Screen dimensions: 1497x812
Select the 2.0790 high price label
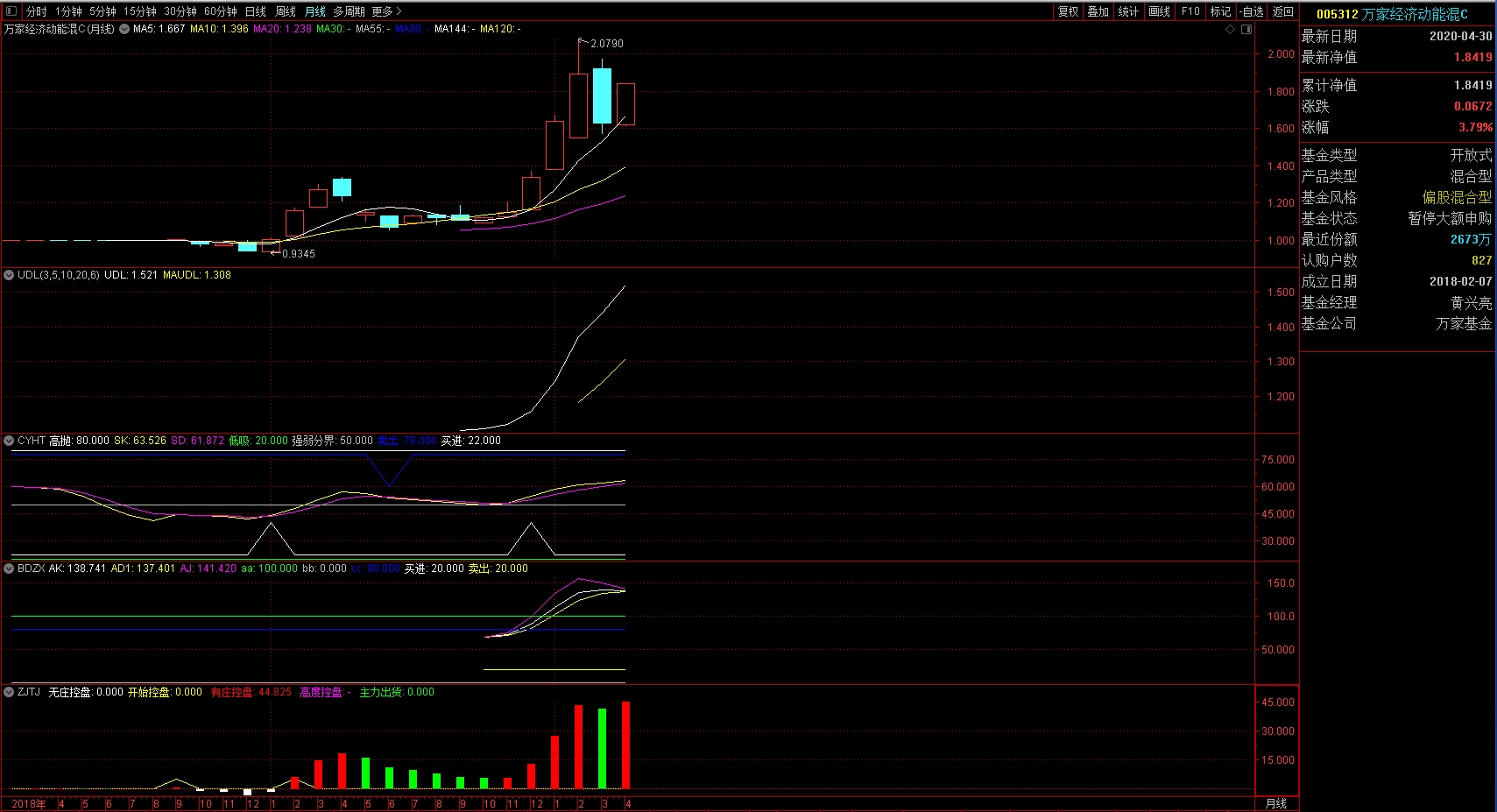[x=607, y=43]
